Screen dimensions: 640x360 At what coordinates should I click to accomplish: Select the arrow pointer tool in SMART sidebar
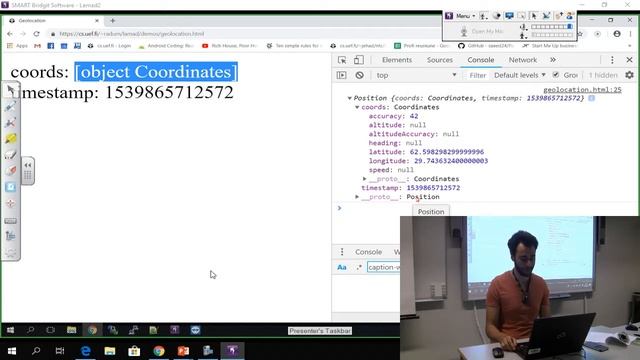click(x=11, y=90)
